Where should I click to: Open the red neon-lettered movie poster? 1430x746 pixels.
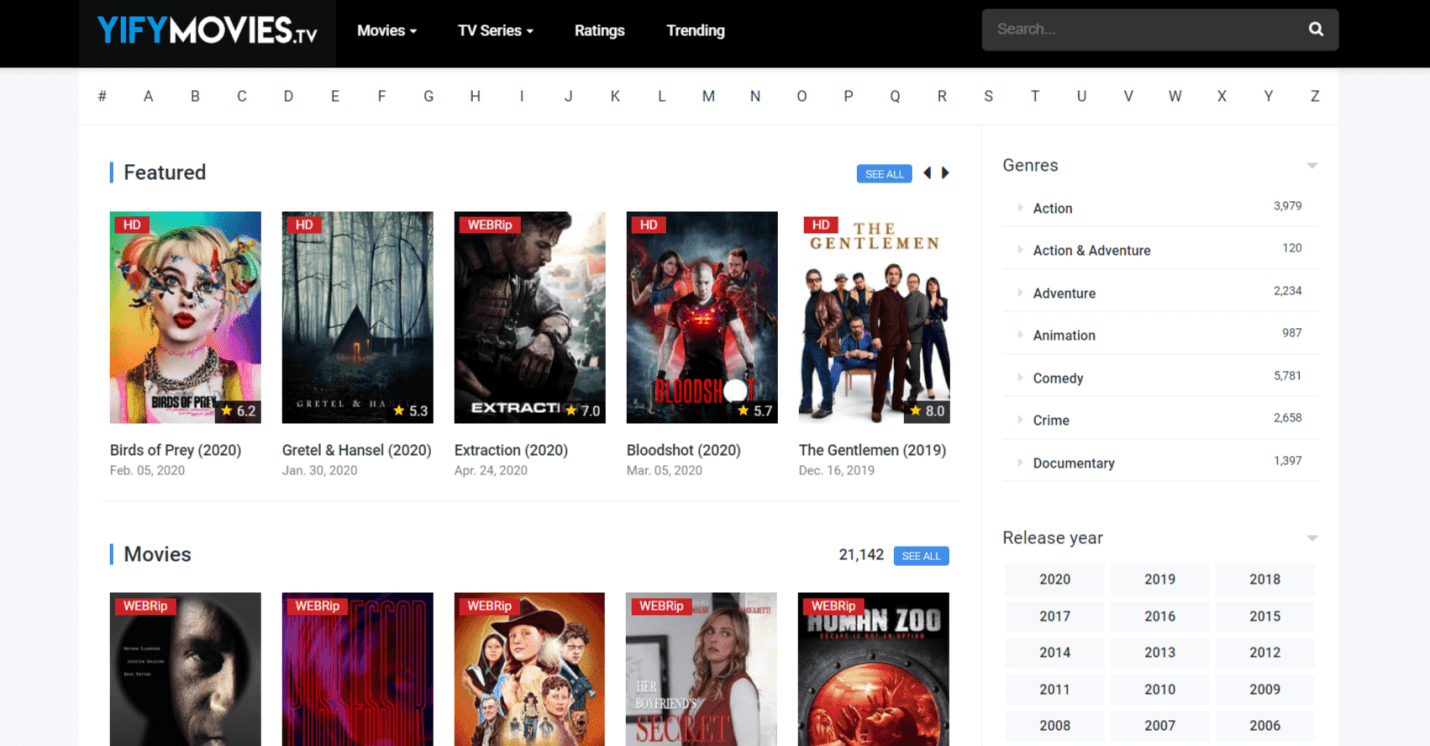coord(357,669)
